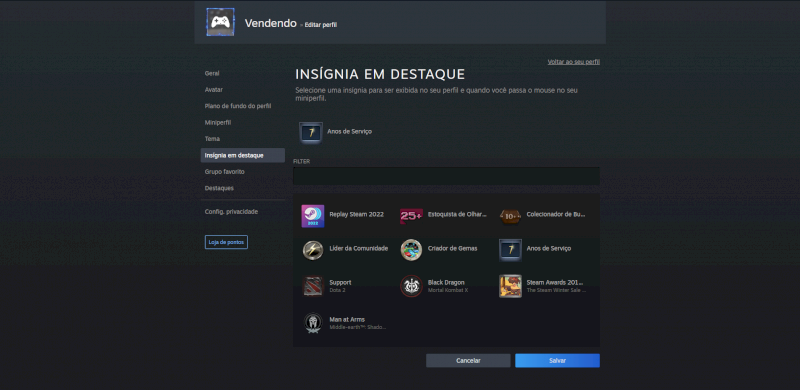Select the 10+ Colecionador badge icon
This screenshot has width=800, height=390.
point(510,216)
